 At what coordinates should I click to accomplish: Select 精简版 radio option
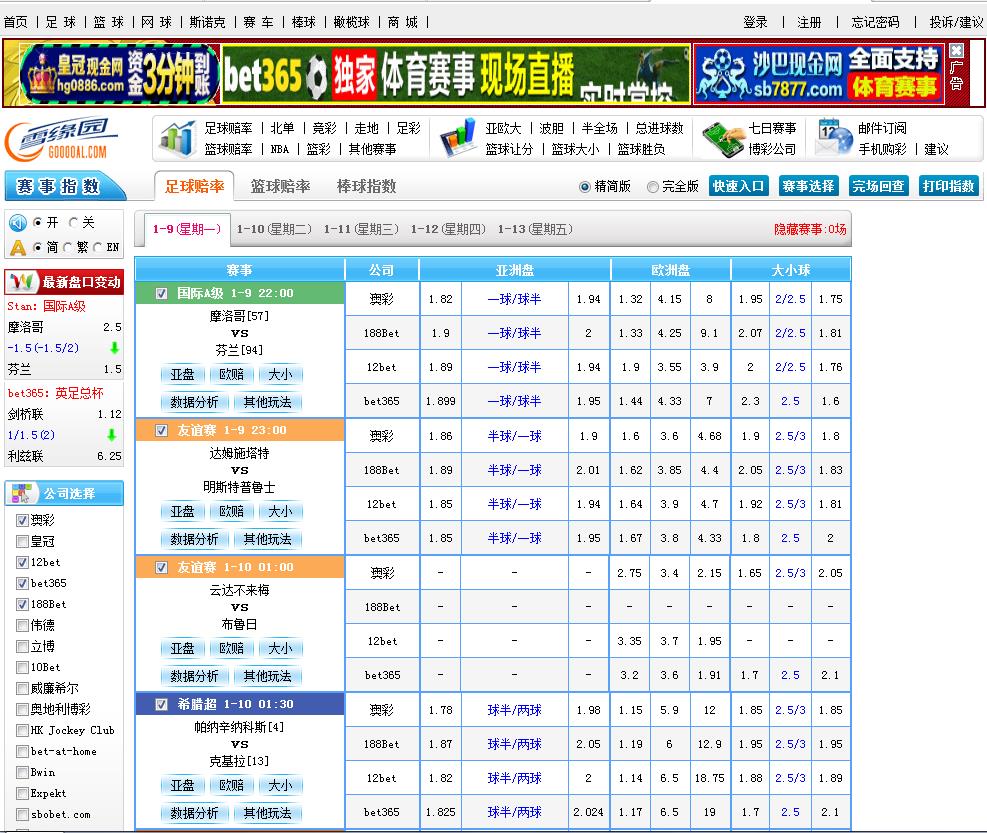point(585,186)
